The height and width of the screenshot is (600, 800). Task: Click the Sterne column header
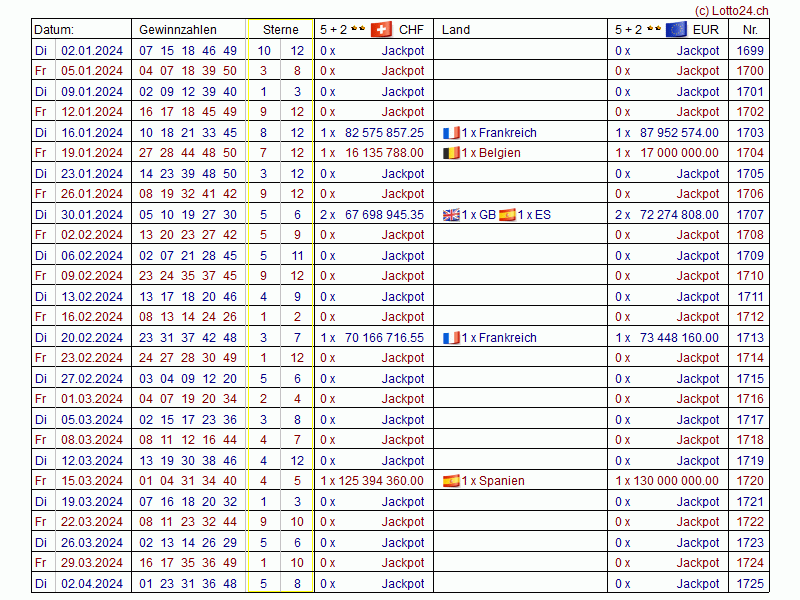(x=280, y=30)
